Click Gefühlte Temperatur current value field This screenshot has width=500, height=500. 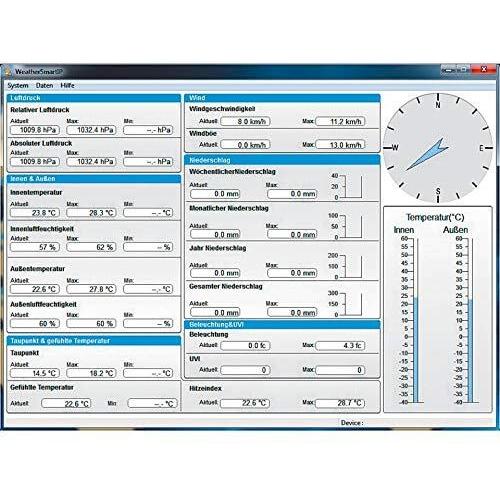66,404
